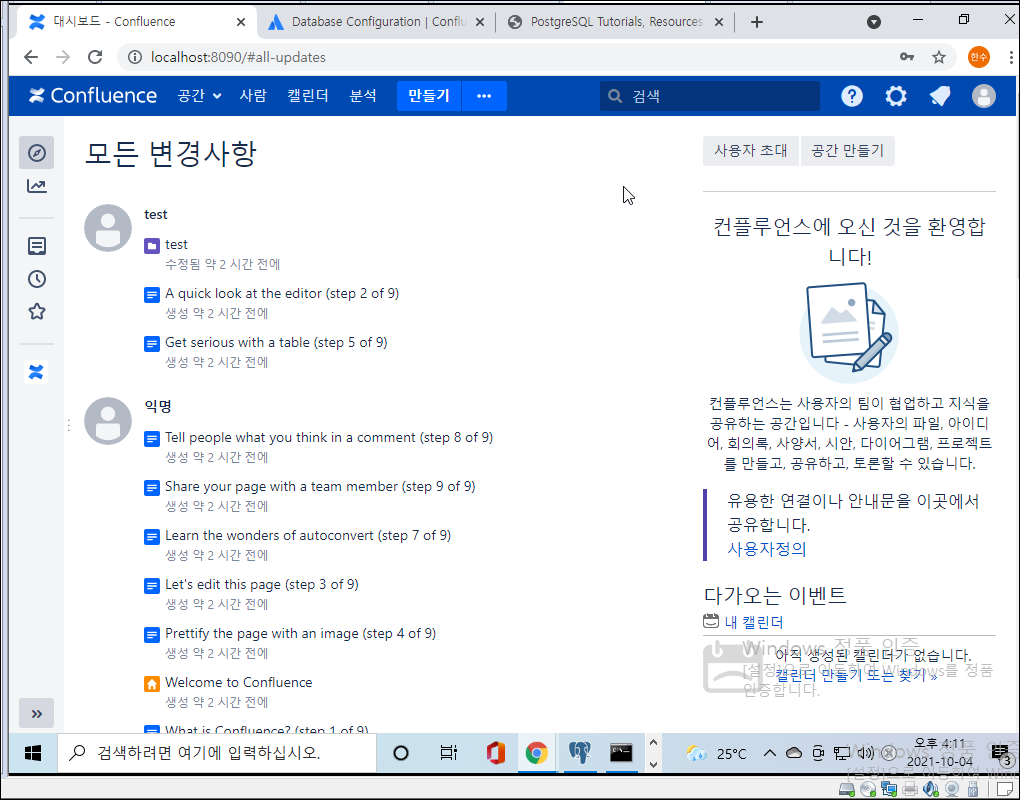Open the 캘린더 calendar menu item

(x=308, y=96)
